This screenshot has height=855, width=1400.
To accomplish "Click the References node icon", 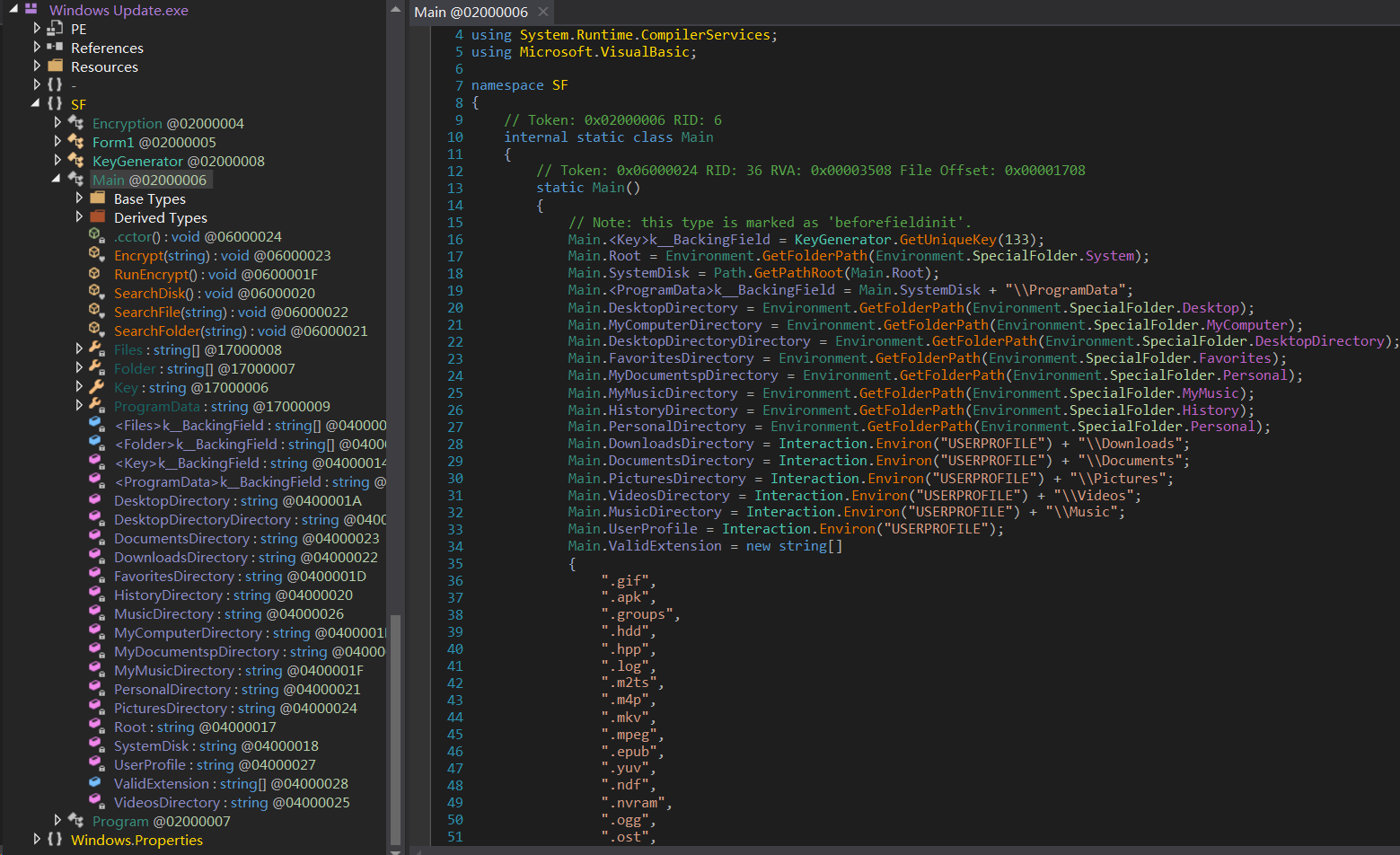I will click(x=55, y=47).
